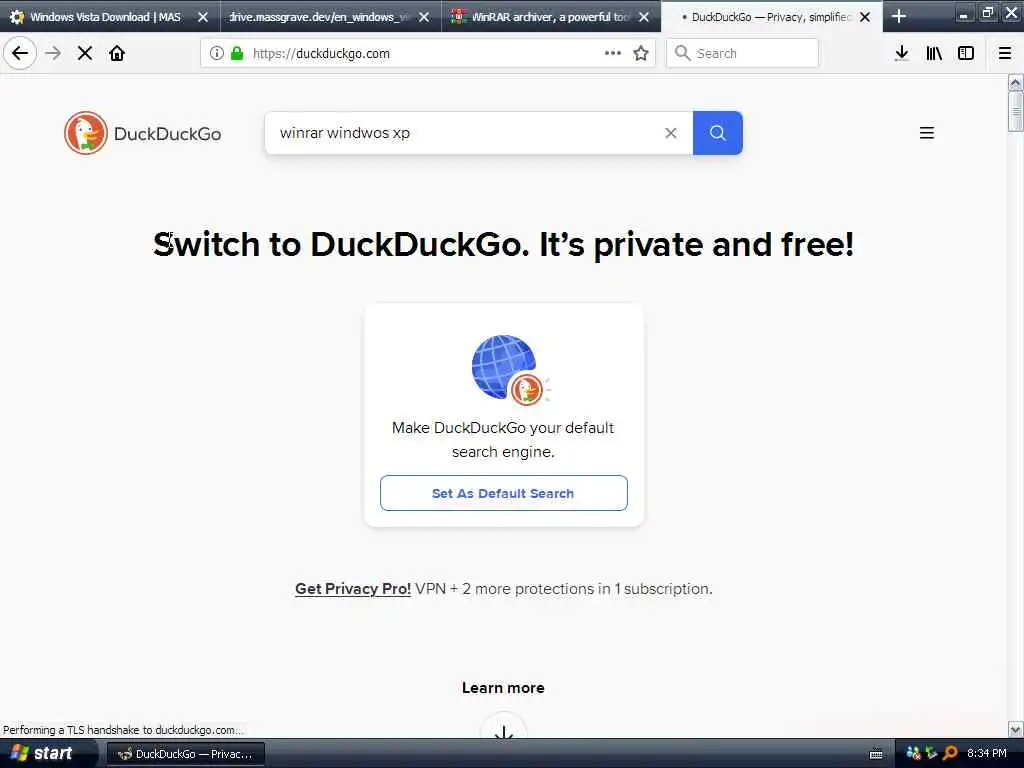Image resolution: width=1024 pixels, height=768 pixels.
Task: Click the browser back arrow button
Action: pyautogui.click(x=20, y=53)
